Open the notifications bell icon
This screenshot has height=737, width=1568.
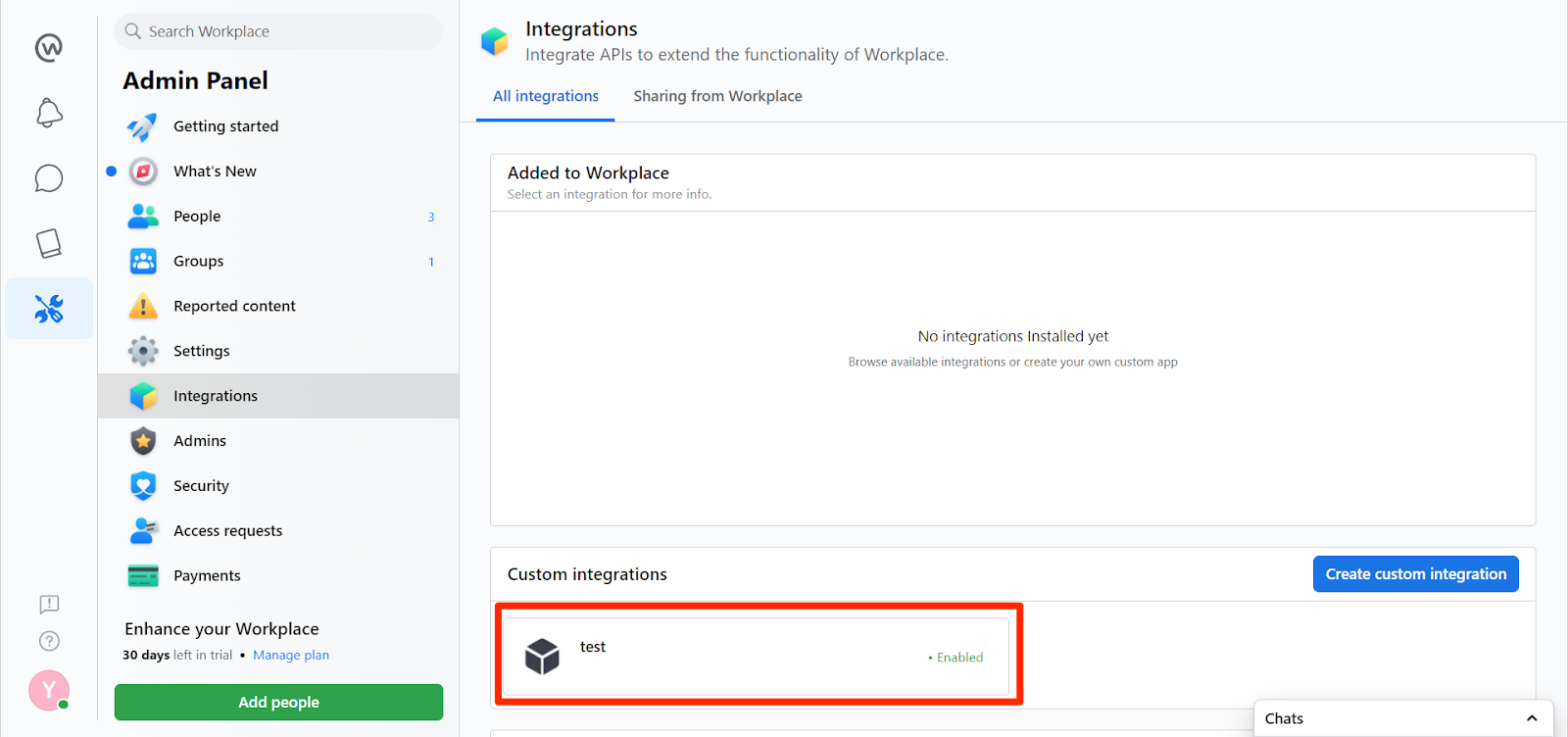tap(49, 113)
